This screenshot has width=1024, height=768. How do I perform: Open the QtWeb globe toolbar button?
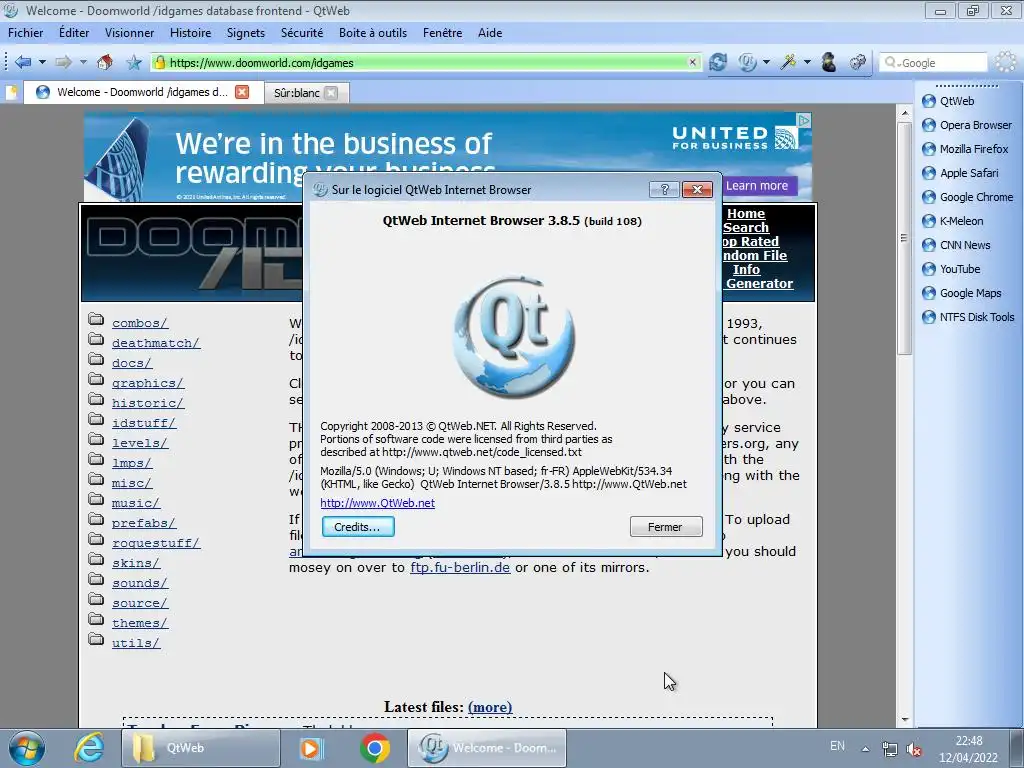[747, 62]
